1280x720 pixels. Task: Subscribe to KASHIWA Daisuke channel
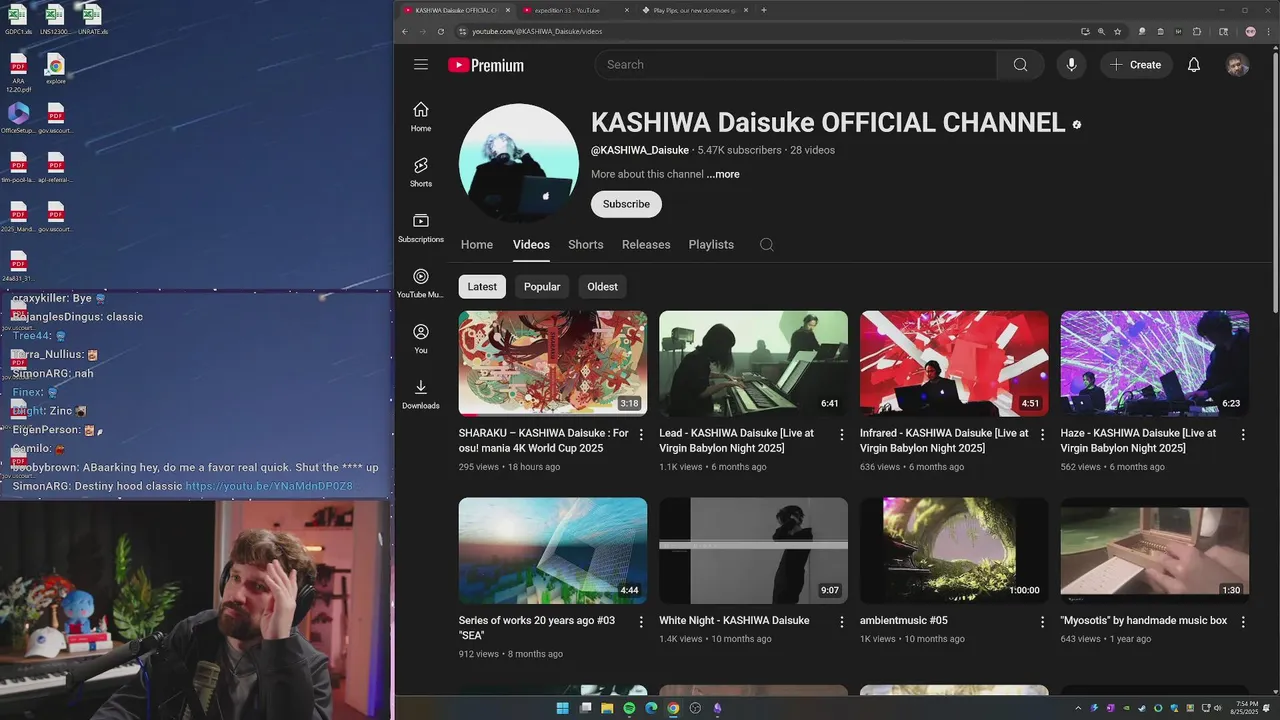click(626, 204)
